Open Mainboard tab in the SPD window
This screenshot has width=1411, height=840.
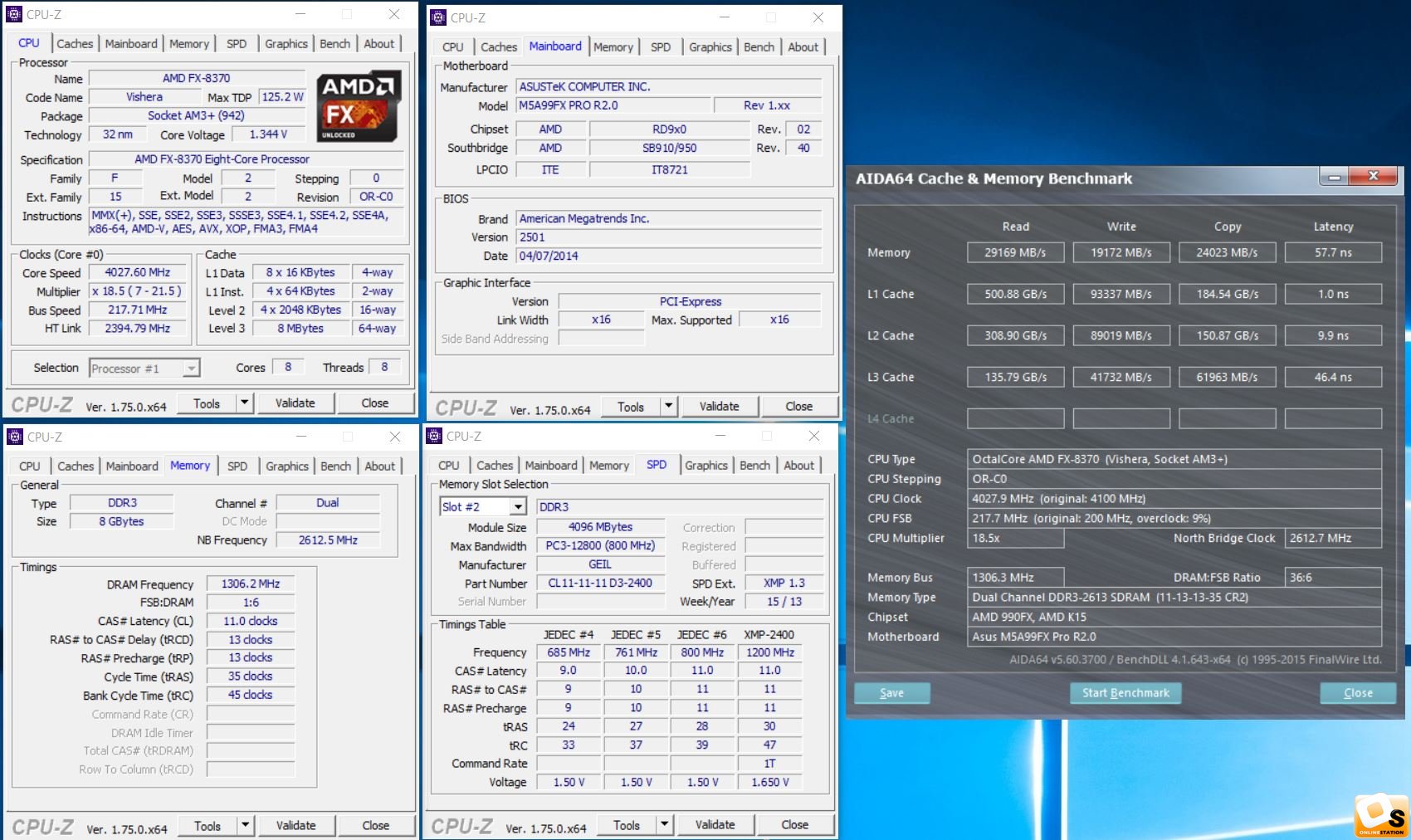tap(551, 466)
